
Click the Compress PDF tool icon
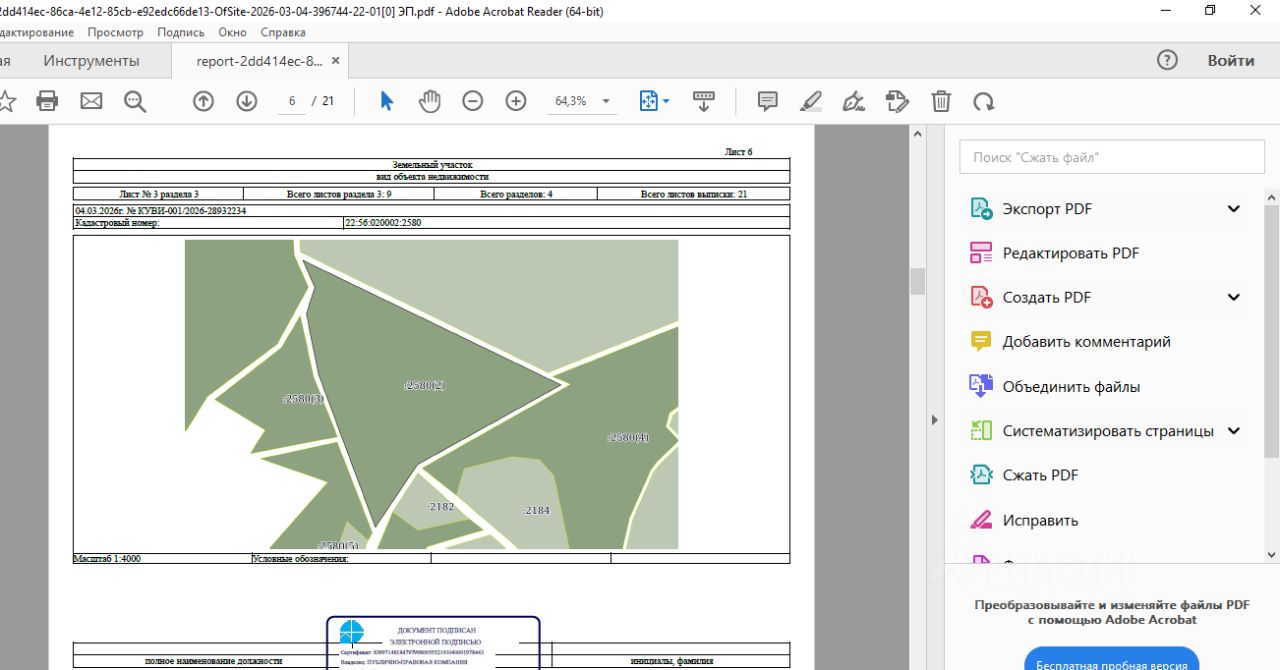coord(981,475)
